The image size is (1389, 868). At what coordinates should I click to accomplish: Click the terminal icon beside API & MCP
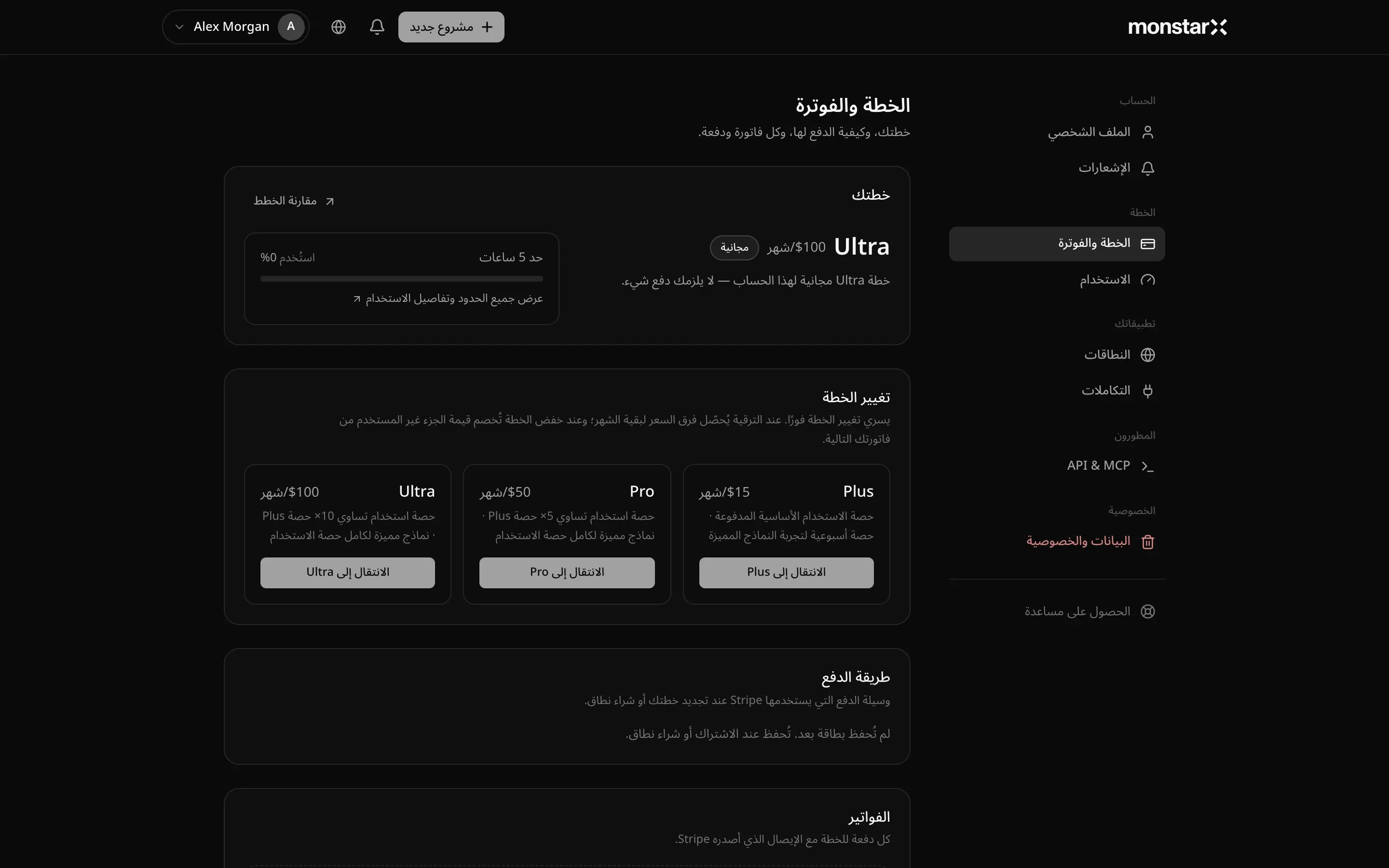1148,466
